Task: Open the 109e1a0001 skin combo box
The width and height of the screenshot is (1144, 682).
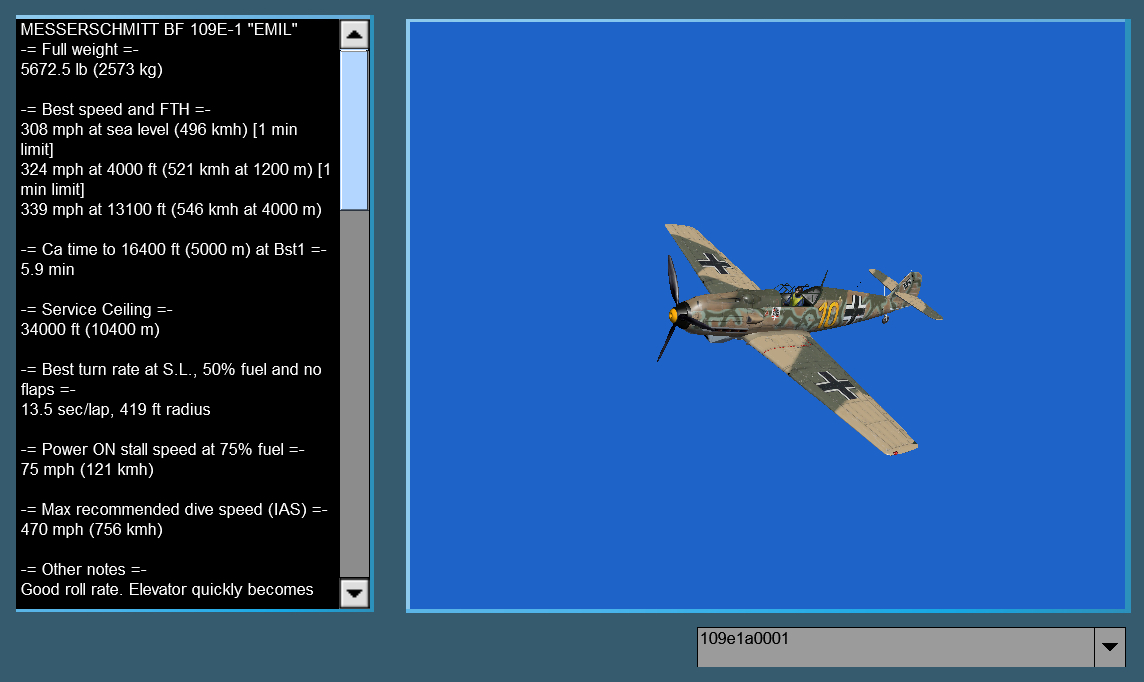Action: tap(895, 647)
